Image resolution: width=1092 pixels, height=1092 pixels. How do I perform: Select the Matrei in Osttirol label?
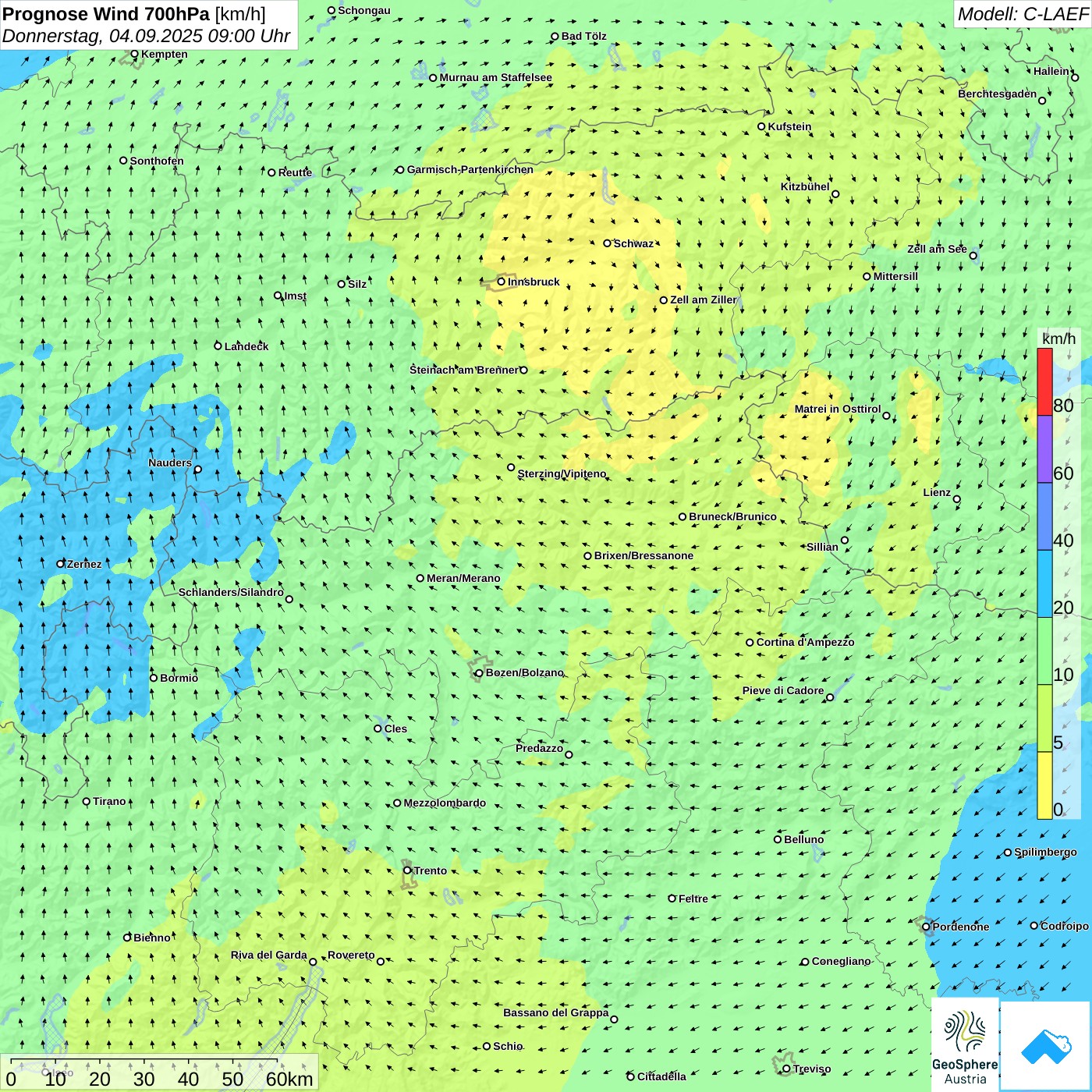tap(838, 409)
